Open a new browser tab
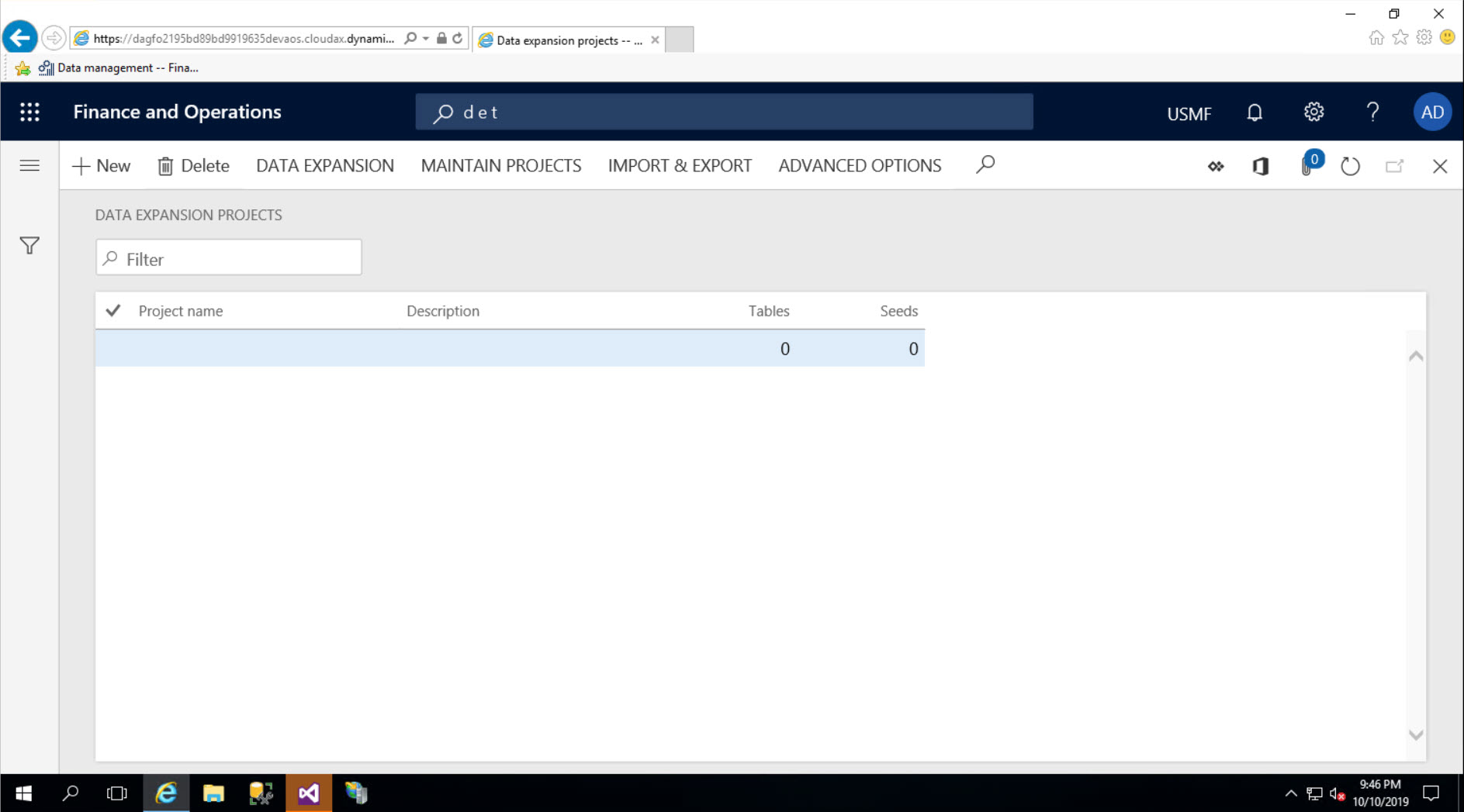 pos(679,40)
